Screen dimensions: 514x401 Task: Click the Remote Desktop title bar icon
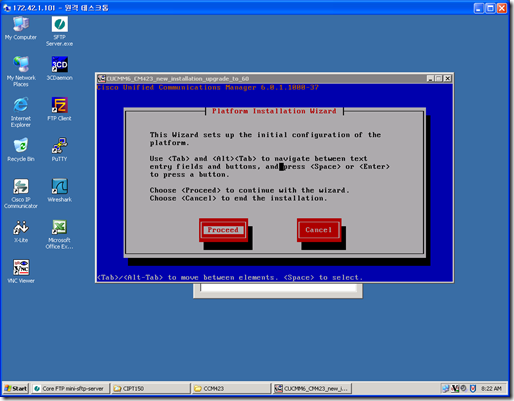pyautogui.click(x=7, y=8)
